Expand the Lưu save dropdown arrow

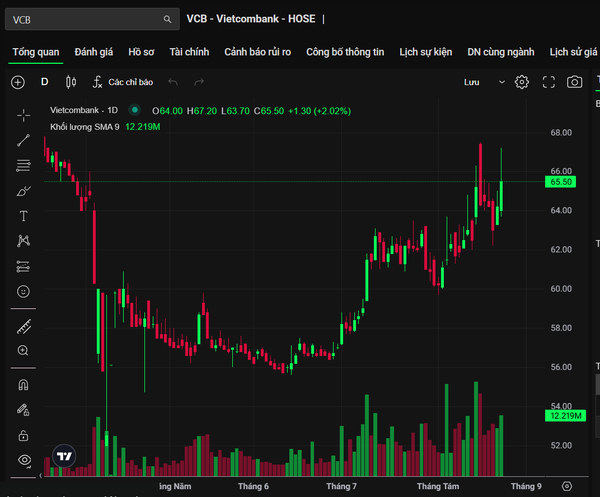pyautogui.click(x=502, y=82)
